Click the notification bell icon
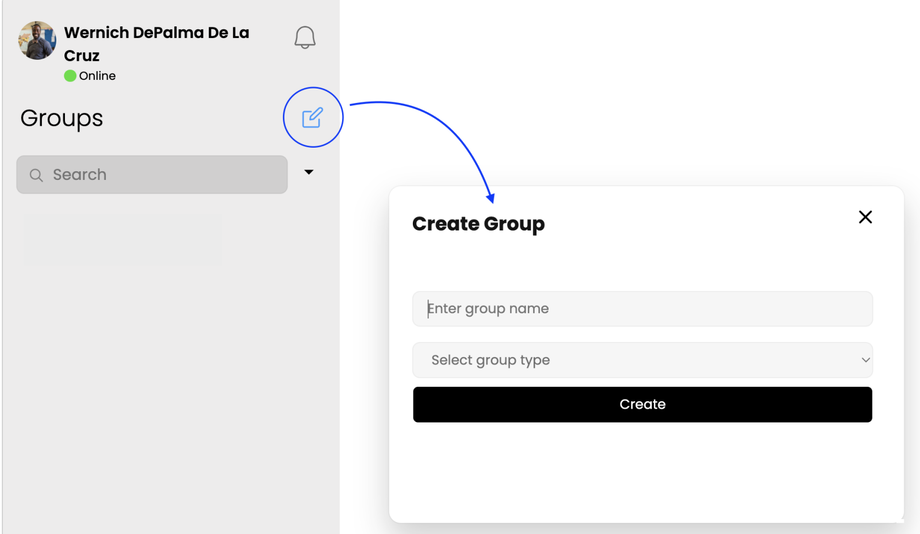The height and width of the screenshot is (534, 920). click(305, 38)
